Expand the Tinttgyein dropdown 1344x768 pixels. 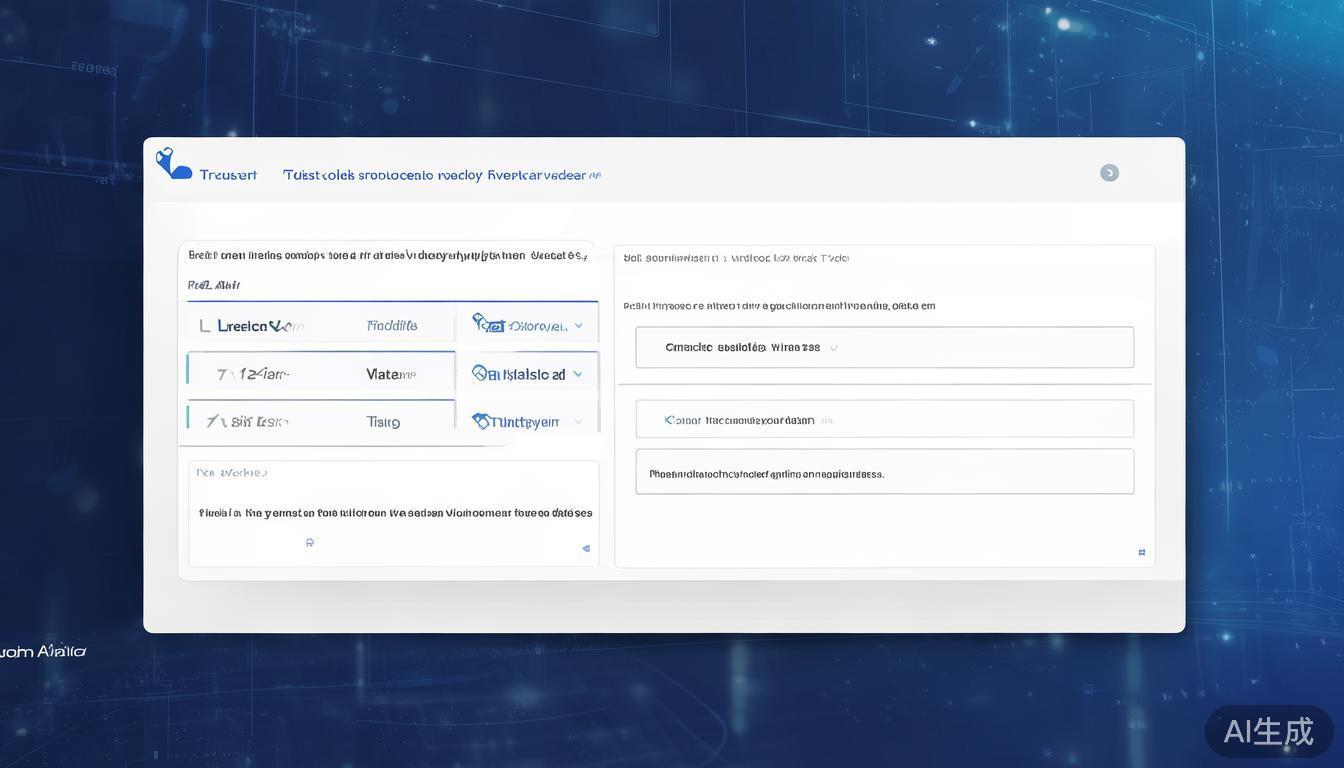pyautogui.click(x=577, y=420)
